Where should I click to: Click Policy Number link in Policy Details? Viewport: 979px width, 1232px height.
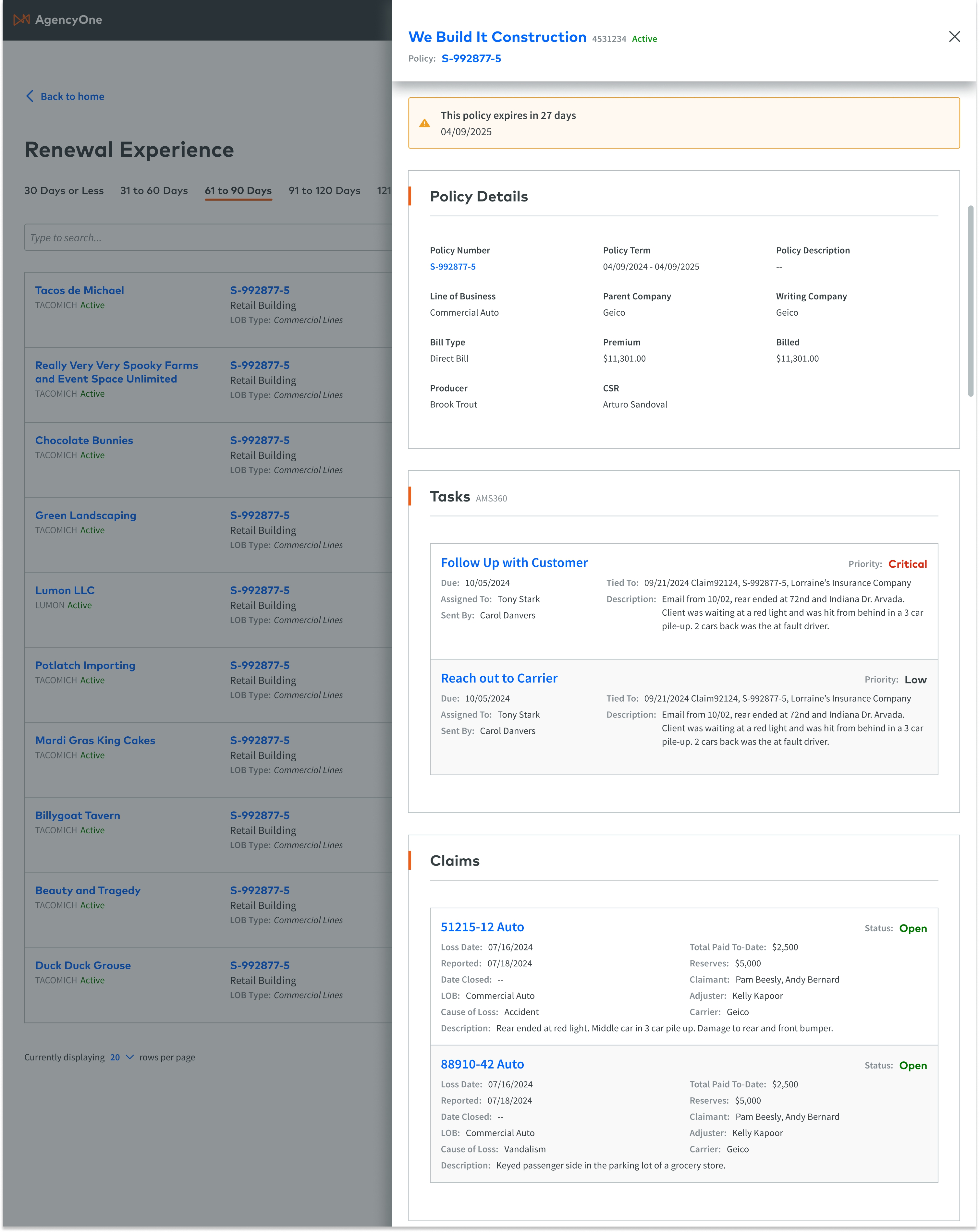[x=452, y=267]
